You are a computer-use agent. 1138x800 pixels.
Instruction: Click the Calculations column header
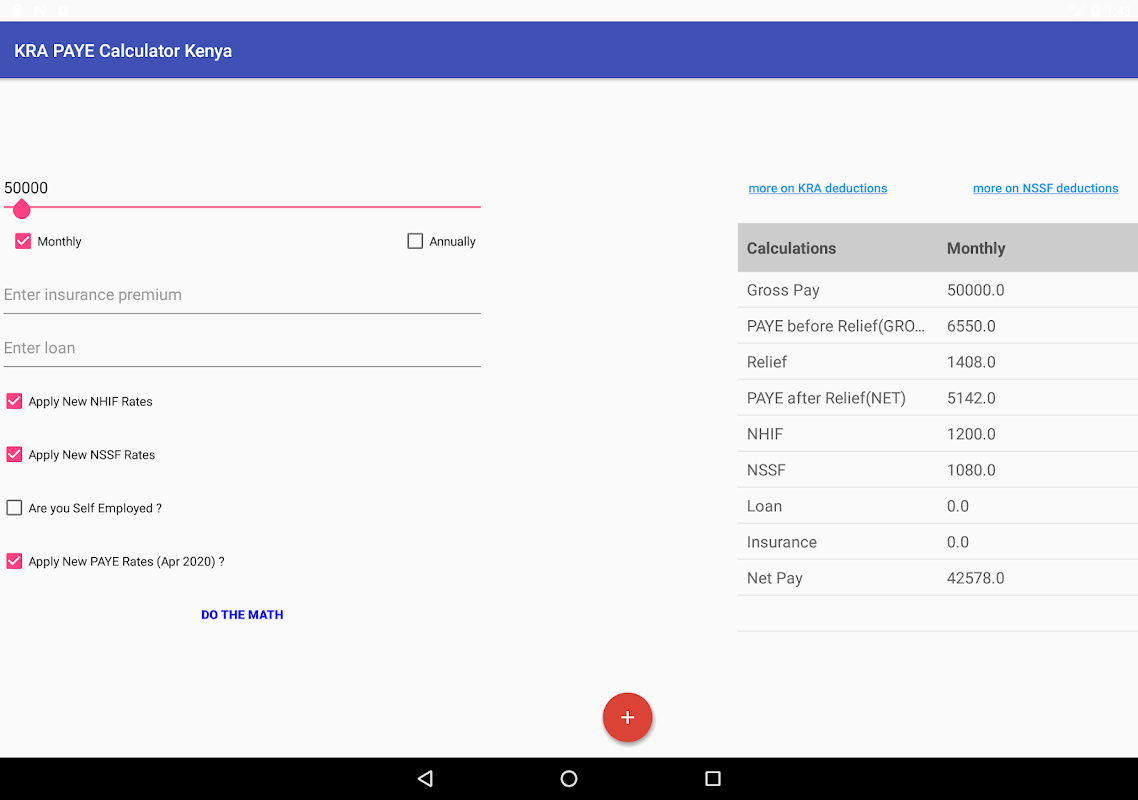[791, 248]
